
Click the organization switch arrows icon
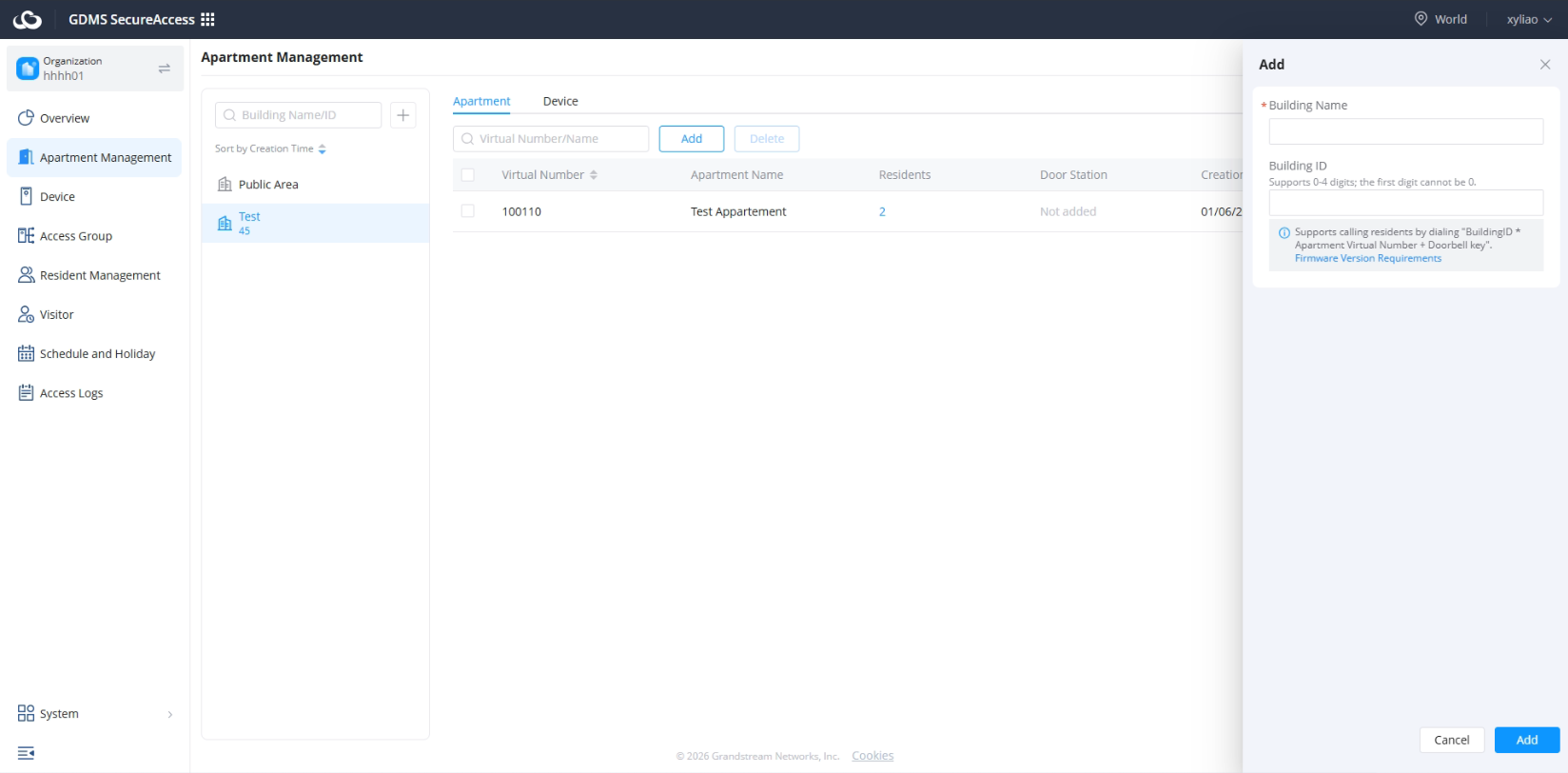(164, 69)
